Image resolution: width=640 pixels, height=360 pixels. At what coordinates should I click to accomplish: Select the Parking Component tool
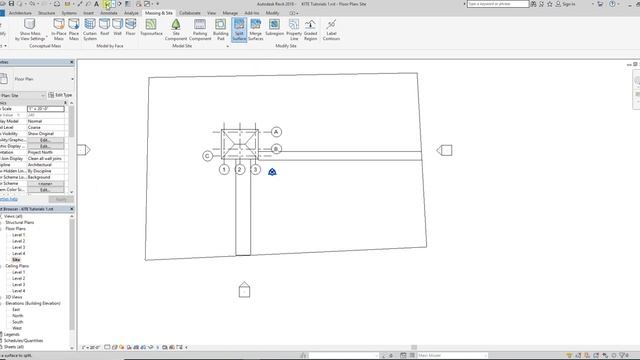pos(200,29)
